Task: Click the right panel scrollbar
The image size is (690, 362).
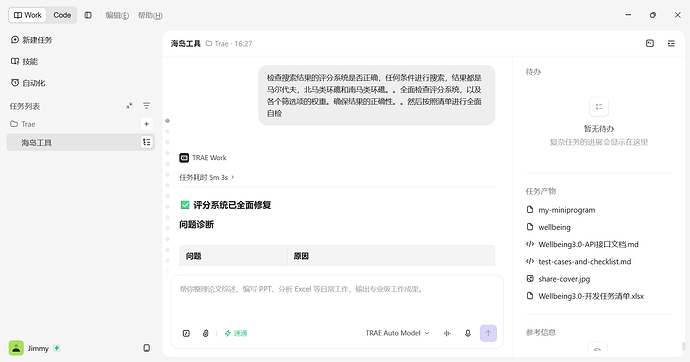Action: click(x=683, y=347)
